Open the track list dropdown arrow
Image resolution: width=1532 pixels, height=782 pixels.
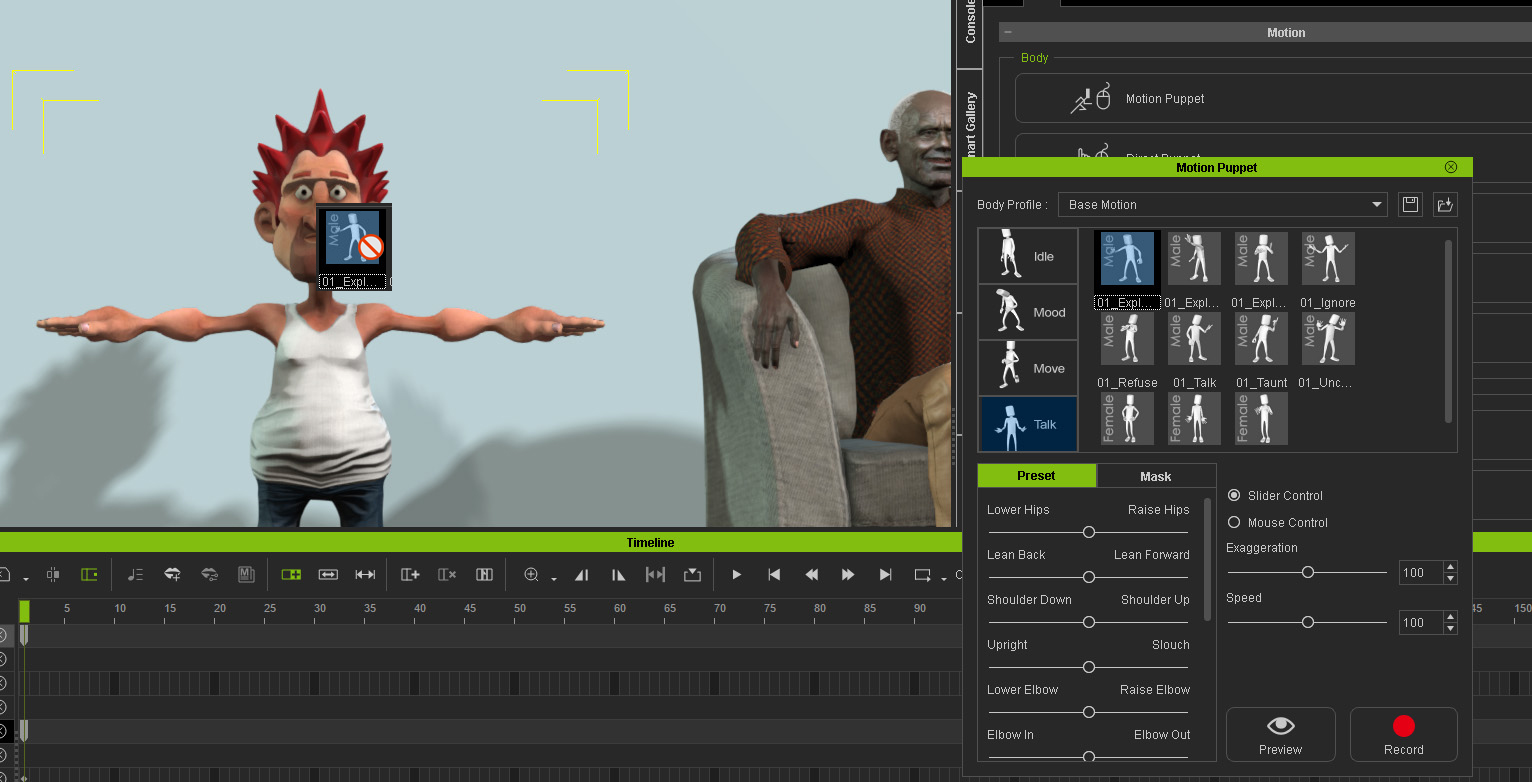tap(25, 579)
